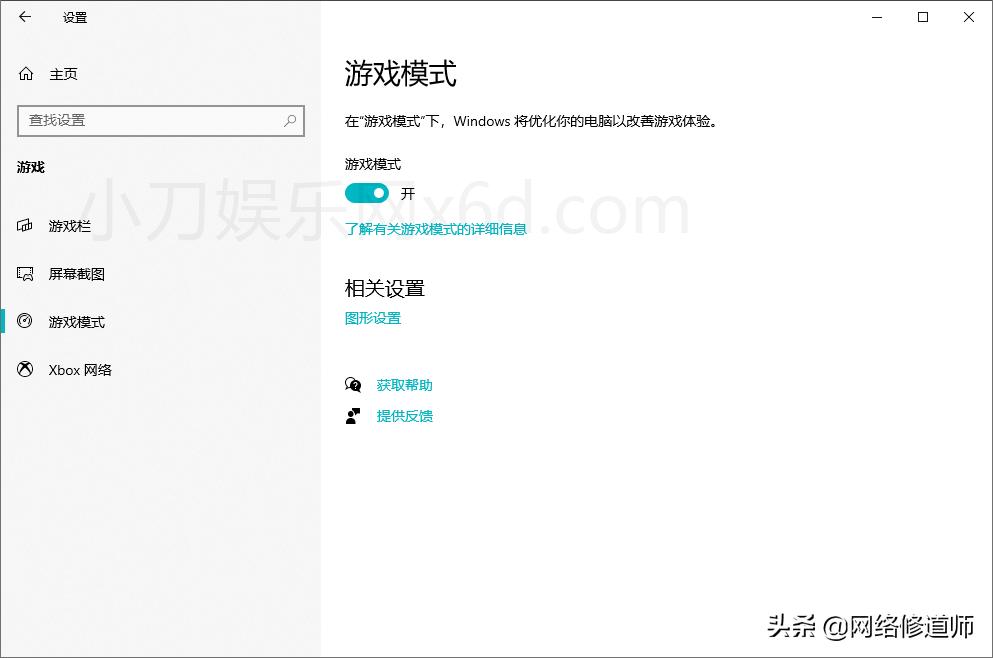993x658 pixels.
Task: Click the 获取帮助 text link
Action: [x=405, y=384]
